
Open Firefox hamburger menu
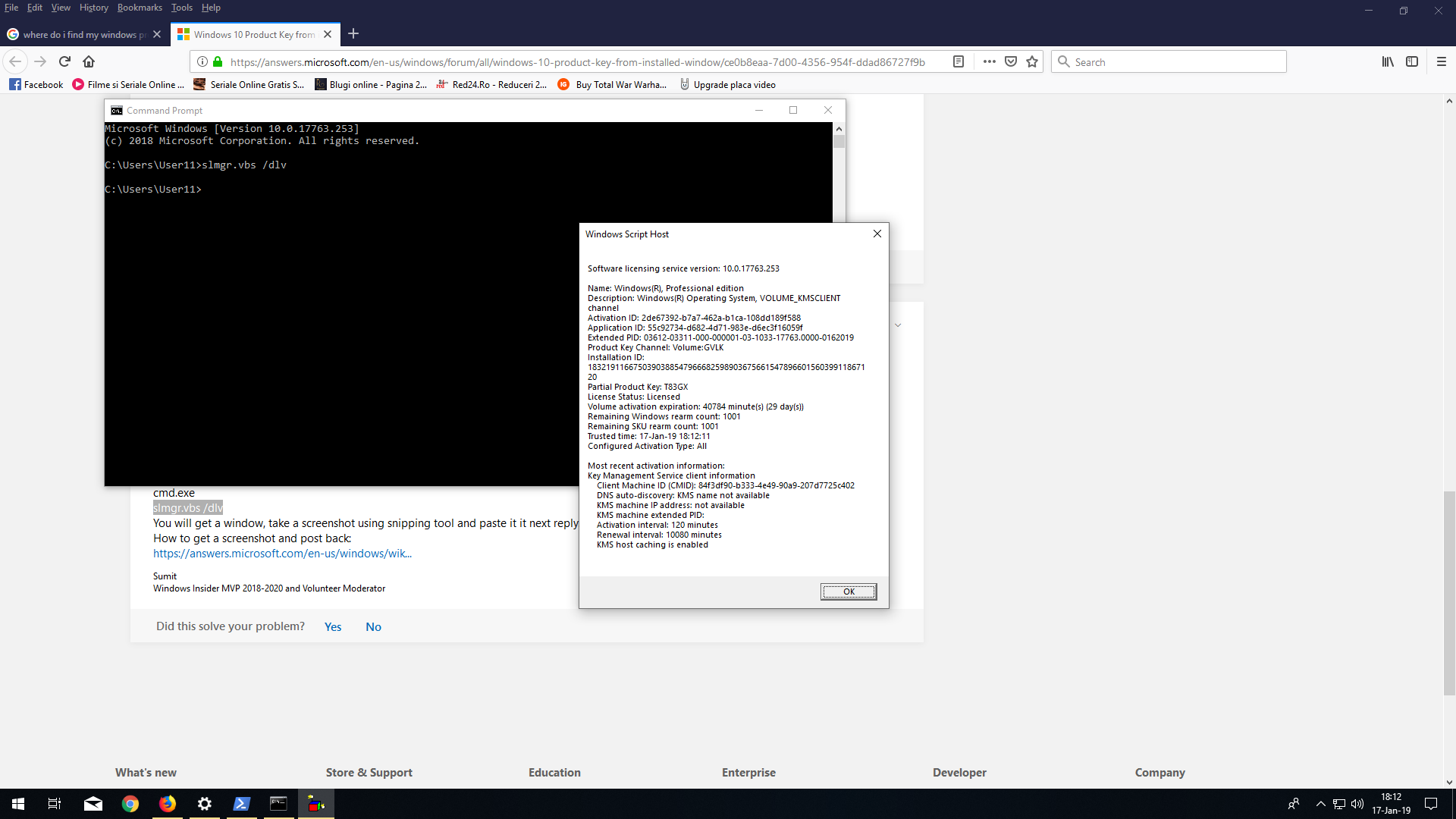[1442, 61]
